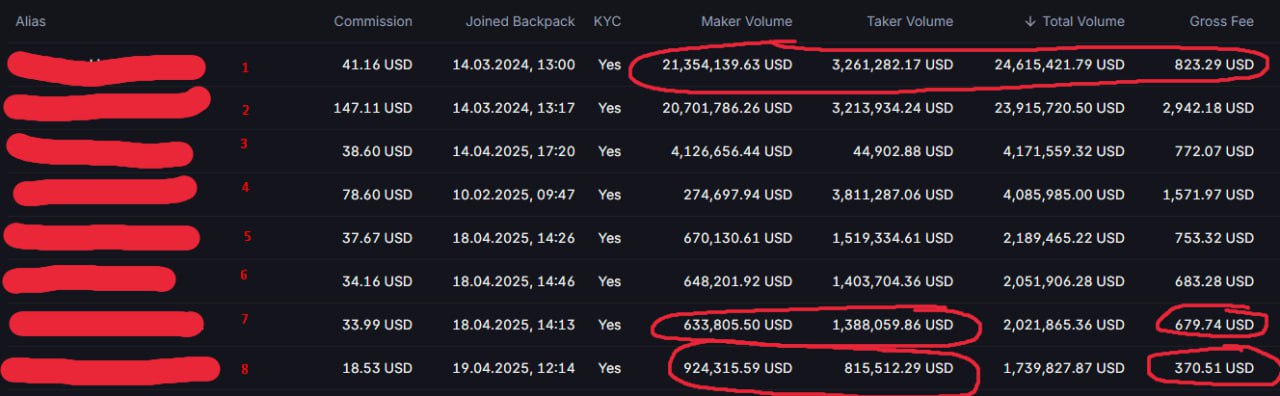Click gross fee 1,571.97 USD
Screen dimensions: 1280x396
pos(1209,195)
